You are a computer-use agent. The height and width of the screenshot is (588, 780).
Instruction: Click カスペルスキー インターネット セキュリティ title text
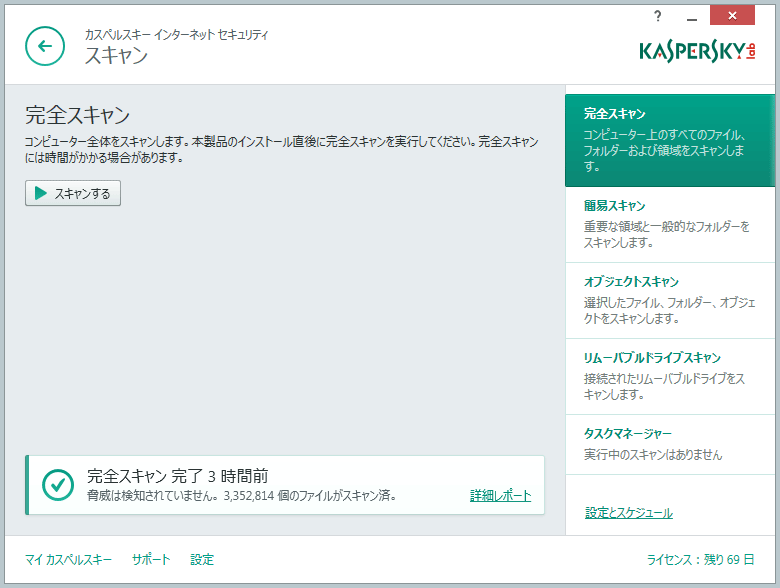coord(176,34)
